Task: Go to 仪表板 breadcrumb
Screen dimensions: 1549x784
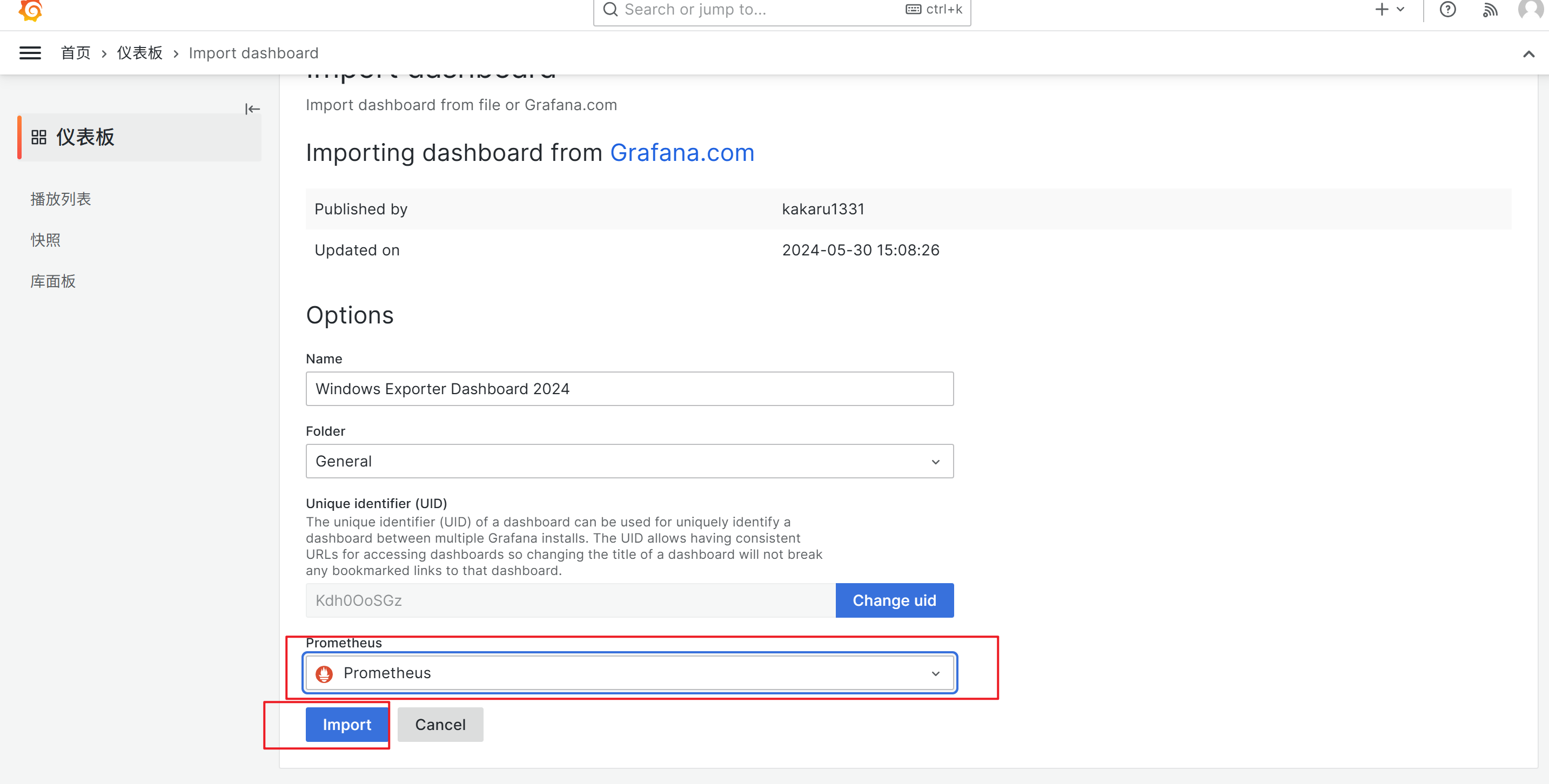Action: (139, 53)
